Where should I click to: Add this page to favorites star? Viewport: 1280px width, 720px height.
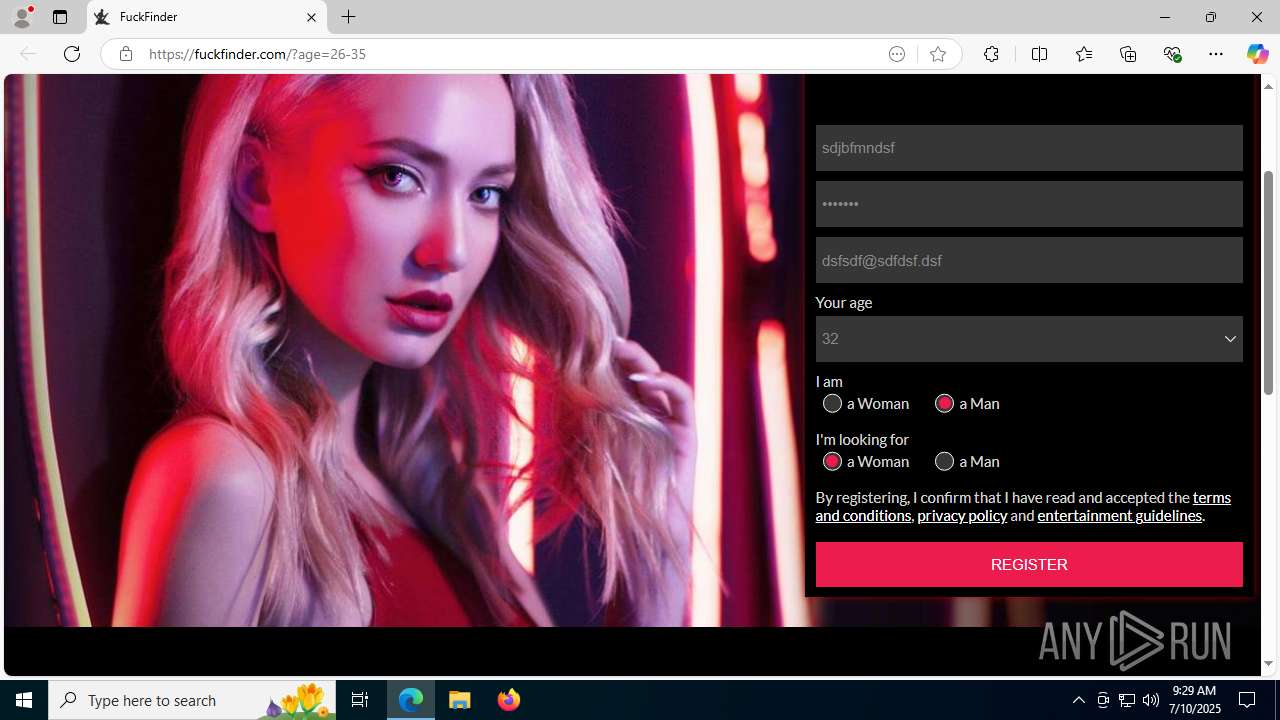pyautogui.click(x=938, y=54)
